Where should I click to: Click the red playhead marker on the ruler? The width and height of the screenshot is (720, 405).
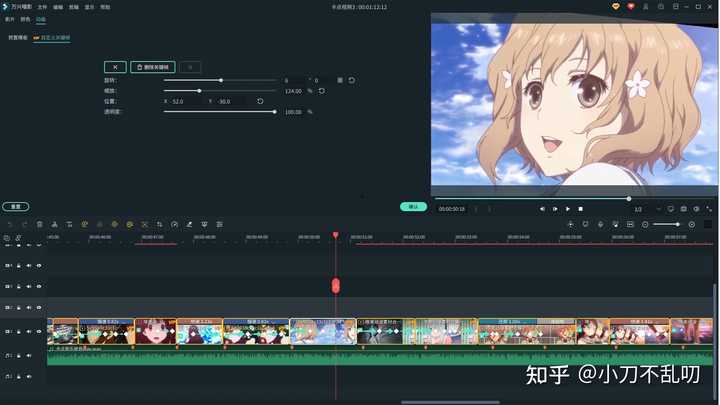(x=336, y=236)
